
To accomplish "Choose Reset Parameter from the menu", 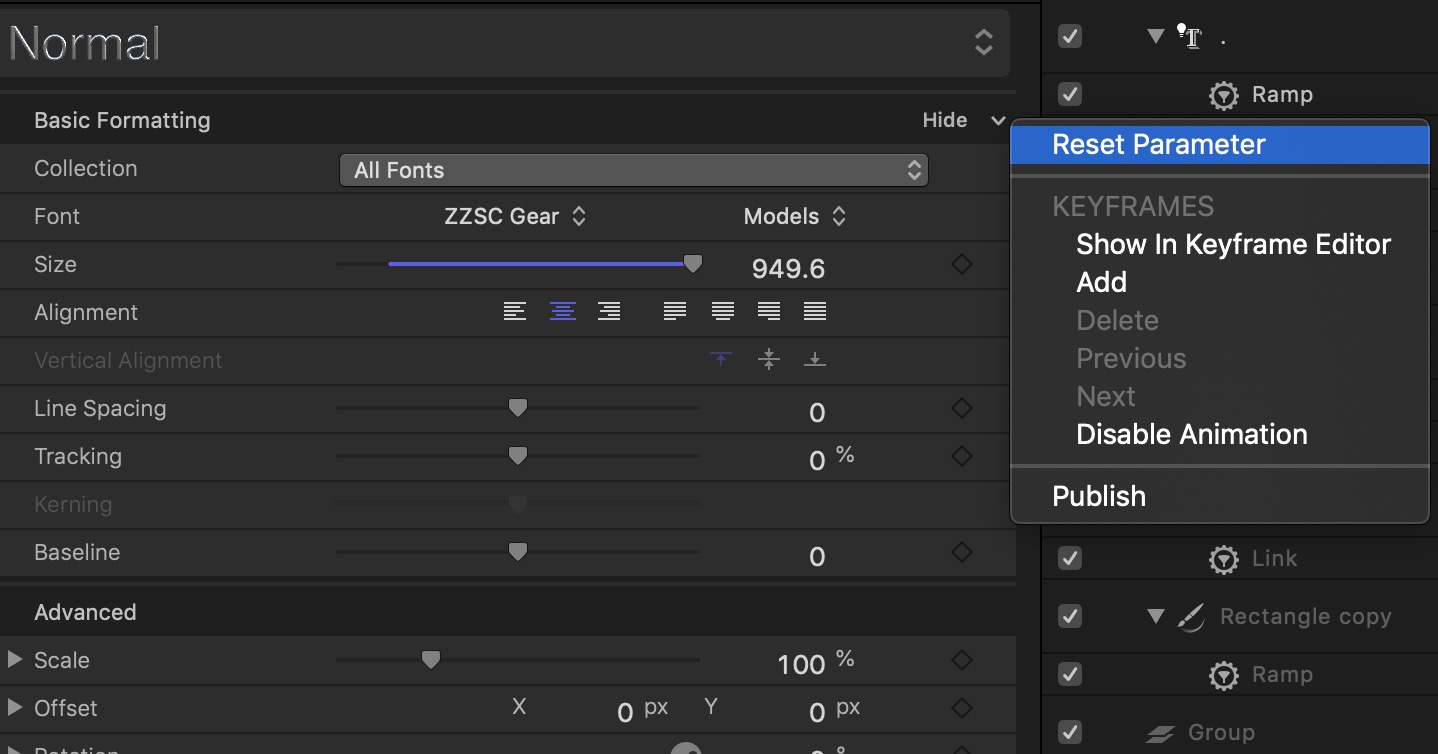I will [x=1158, y=145].
